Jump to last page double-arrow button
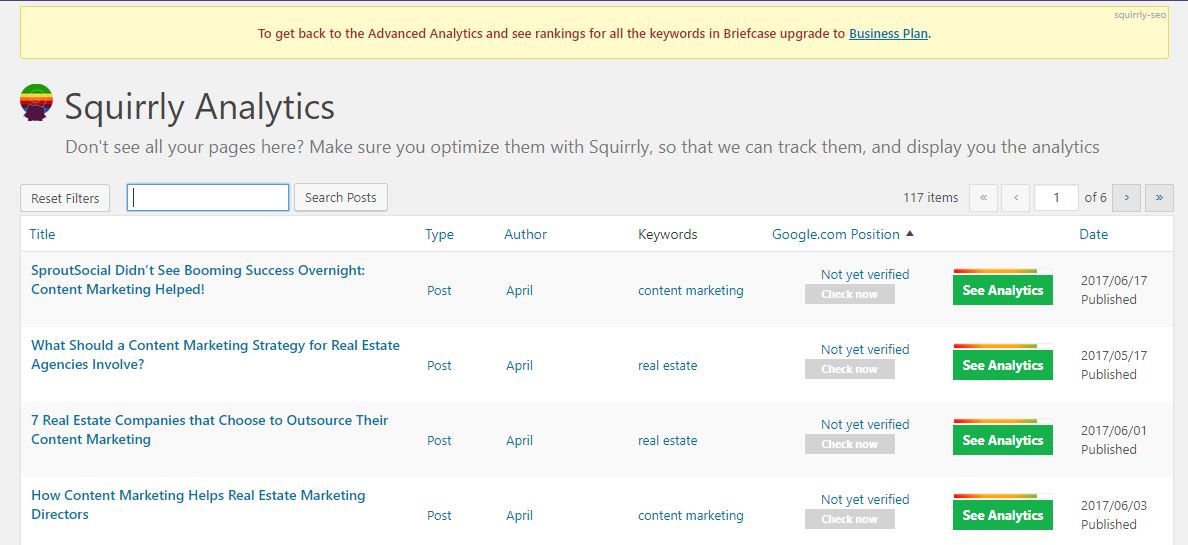 pyautogui.click(x=1159, y=198)
